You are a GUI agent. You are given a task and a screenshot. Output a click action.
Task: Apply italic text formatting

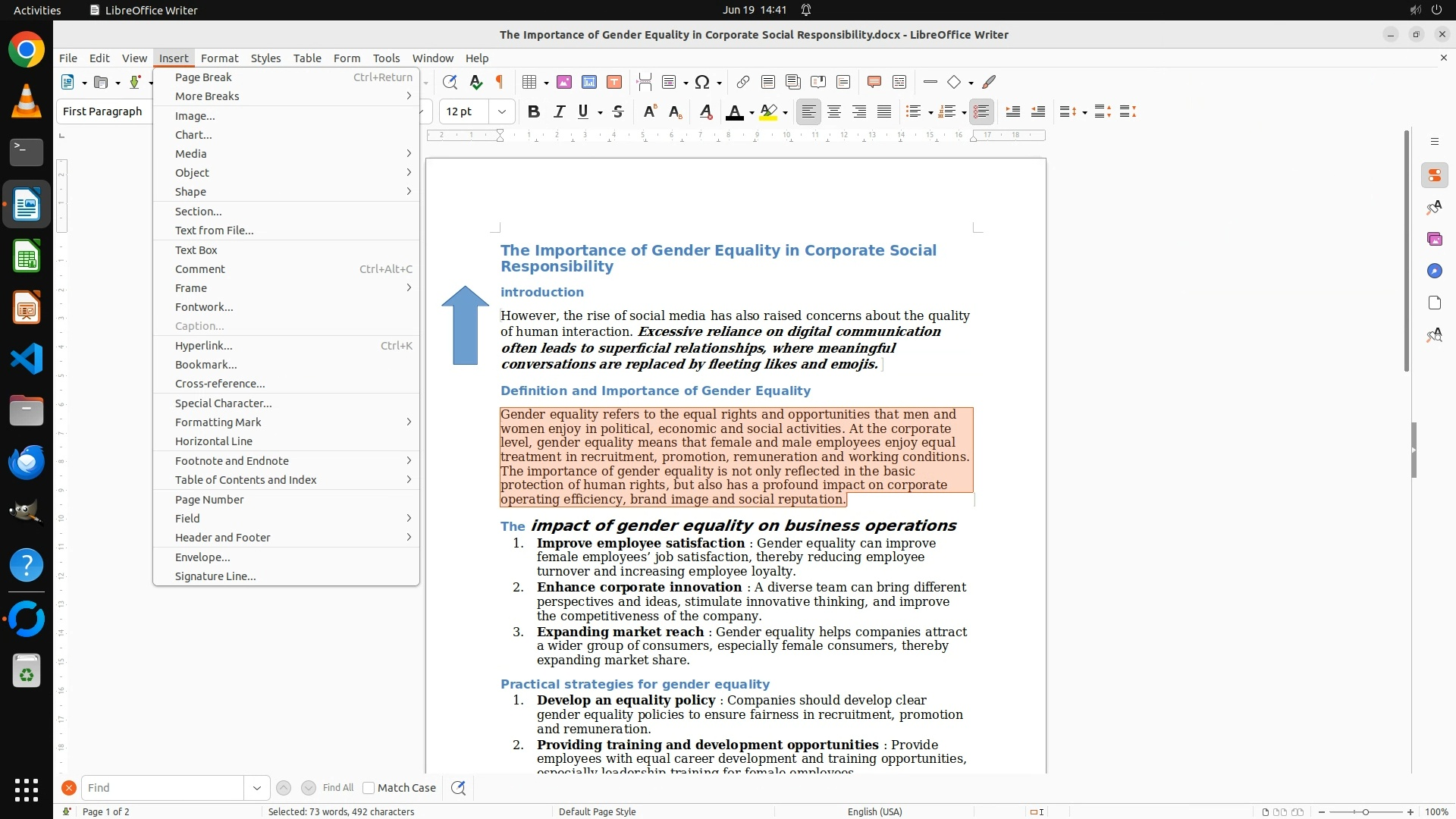point(559,111)
